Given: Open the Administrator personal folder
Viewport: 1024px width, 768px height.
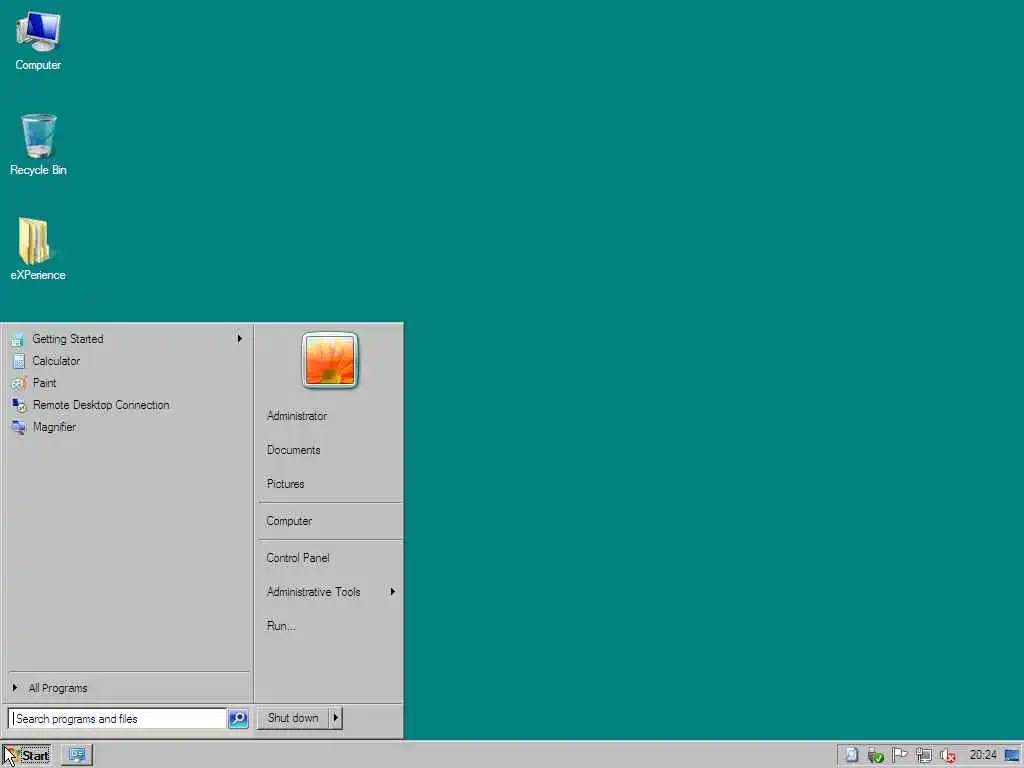Looking at the screenshot, I should pos(296,416).
